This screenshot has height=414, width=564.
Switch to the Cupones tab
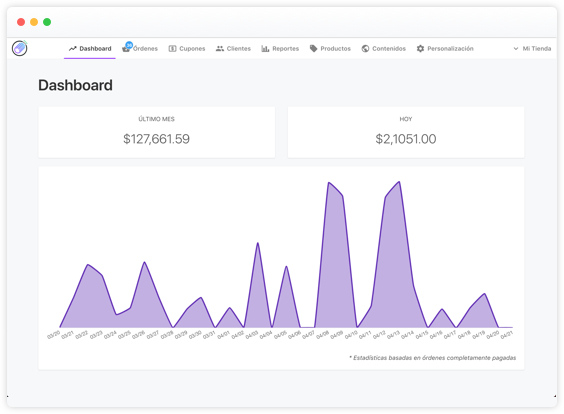(x=192, y=49)
